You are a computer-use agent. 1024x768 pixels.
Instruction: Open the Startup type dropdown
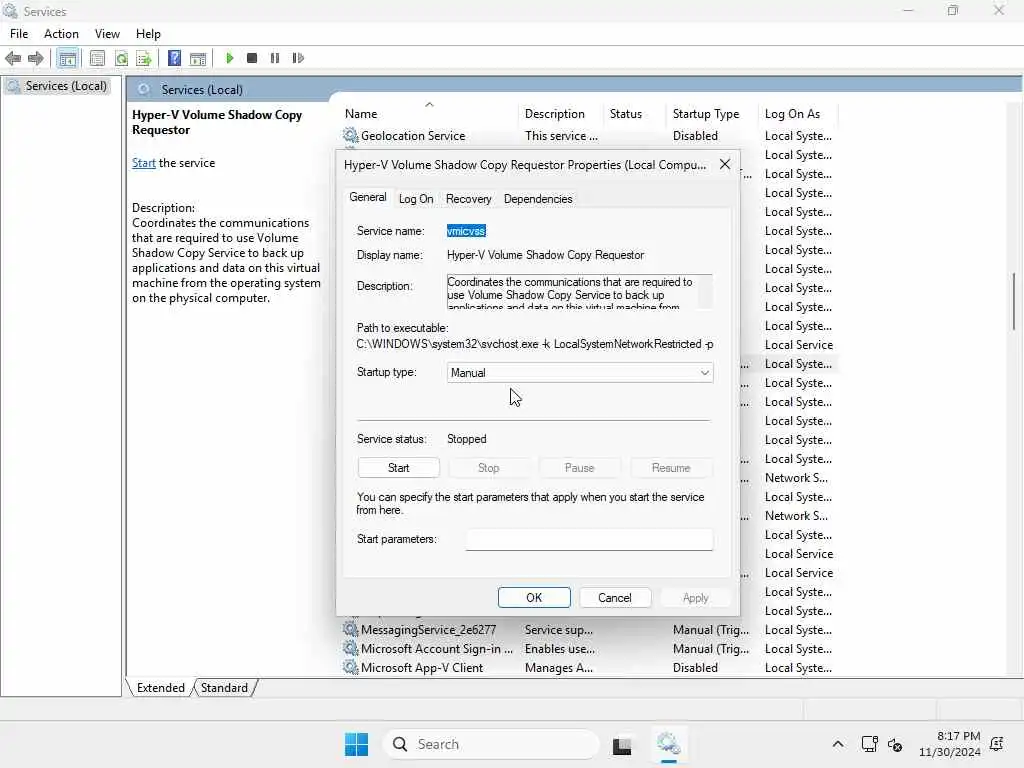point(580,373)
